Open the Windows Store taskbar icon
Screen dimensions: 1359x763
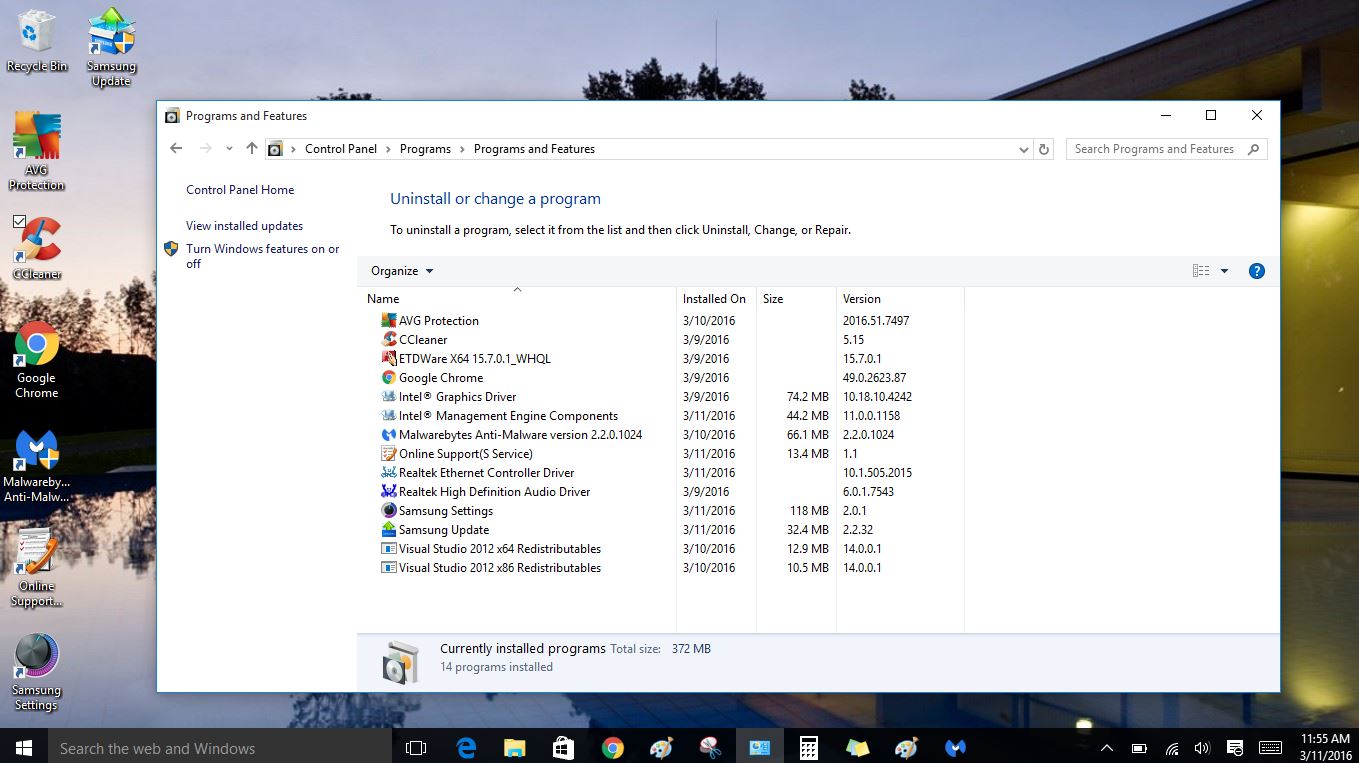pos(564,747)
